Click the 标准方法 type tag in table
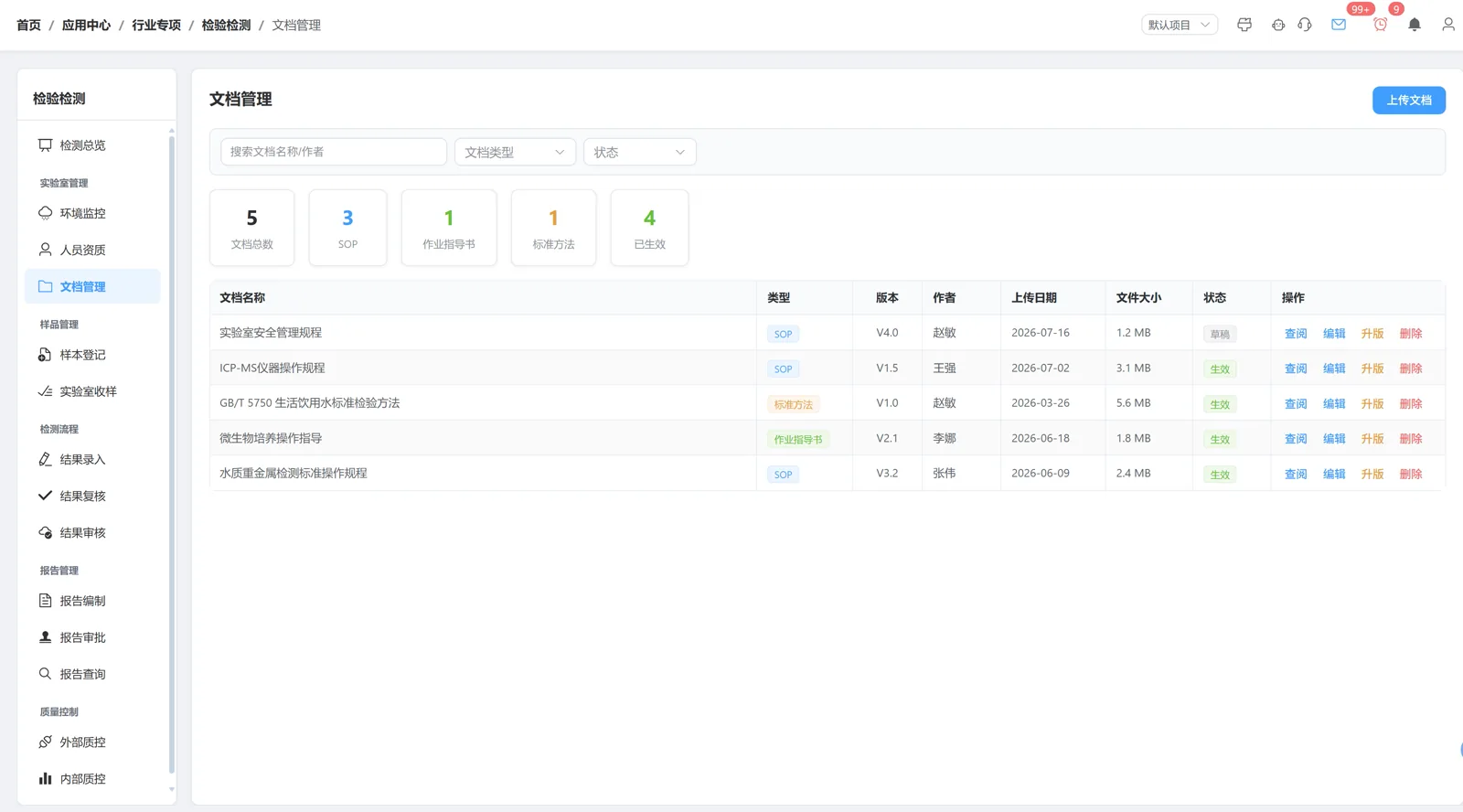 tap(793, 404)
